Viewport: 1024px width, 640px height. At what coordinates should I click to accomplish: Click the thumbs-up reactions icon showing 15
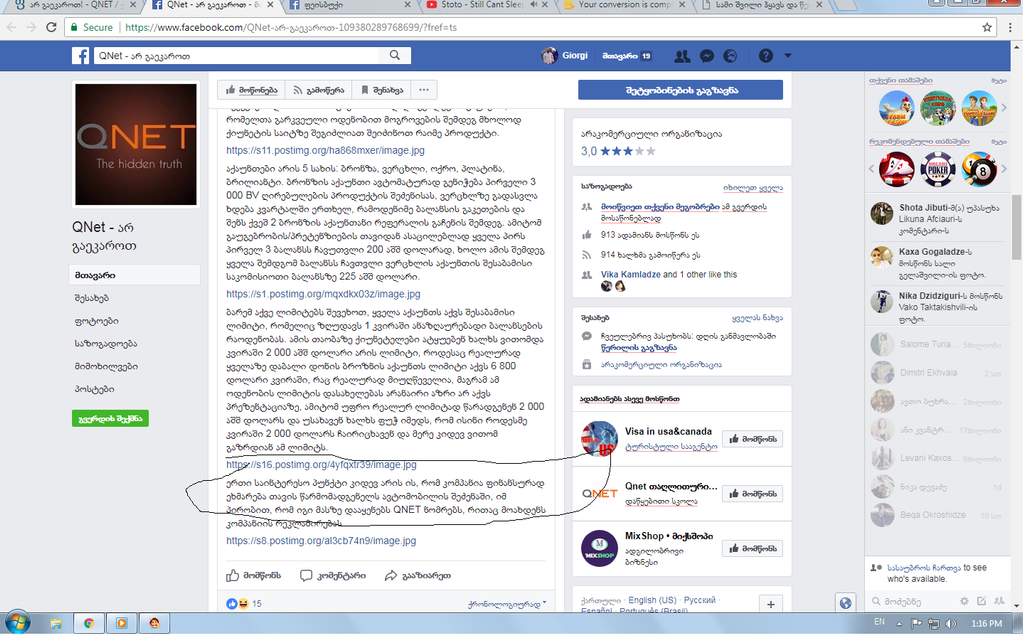click(232, 604)
